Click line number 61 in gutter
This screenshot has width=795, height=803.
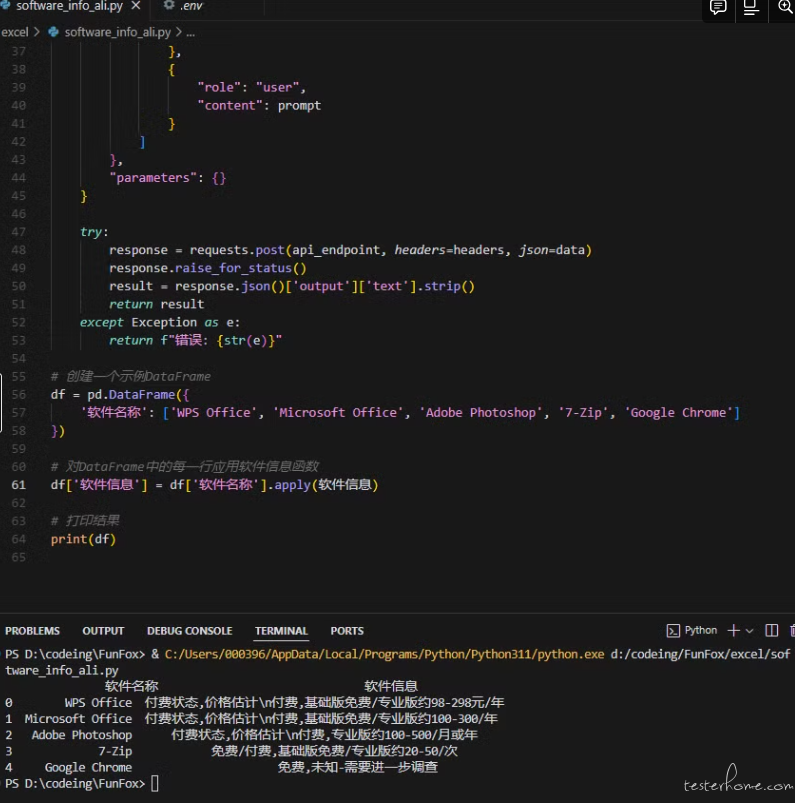coord(18,485)
